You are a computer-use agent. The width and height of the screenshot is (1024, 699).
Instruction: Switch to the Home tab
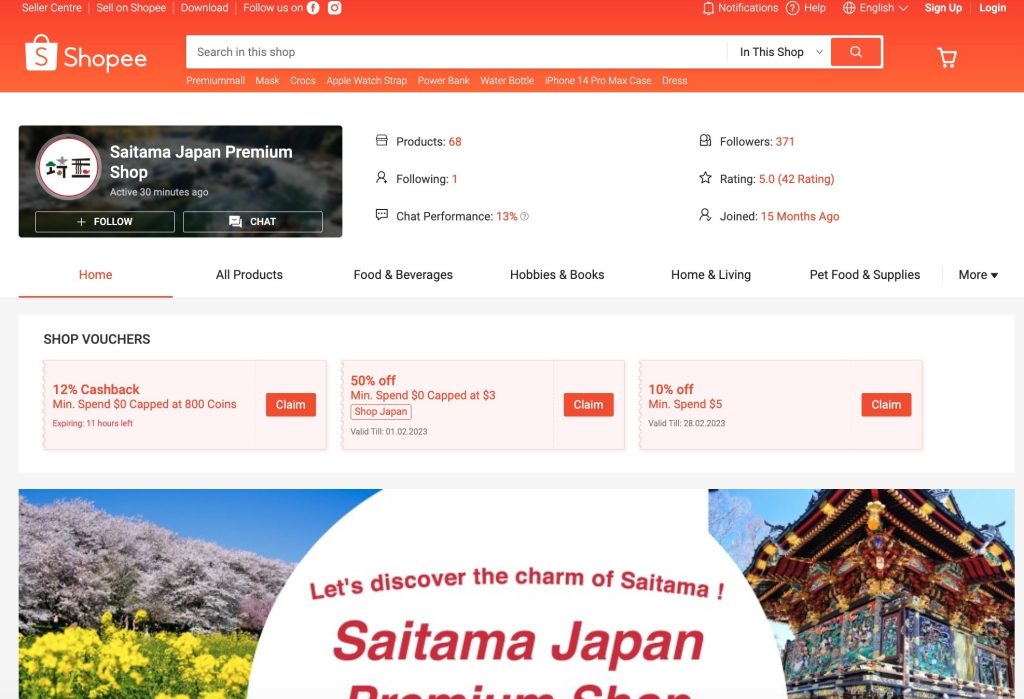95,275
